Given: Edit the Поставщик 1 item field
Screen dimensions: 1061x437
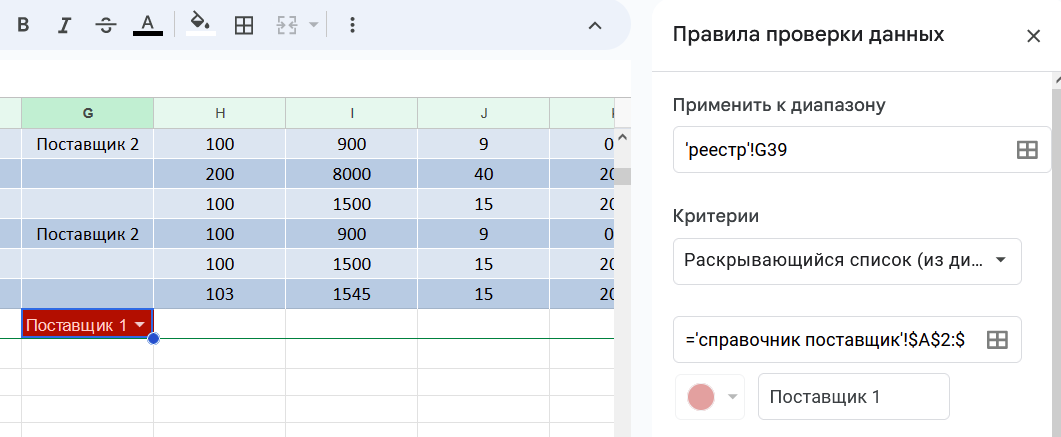Looking at the screenshot, I should 854,397.
